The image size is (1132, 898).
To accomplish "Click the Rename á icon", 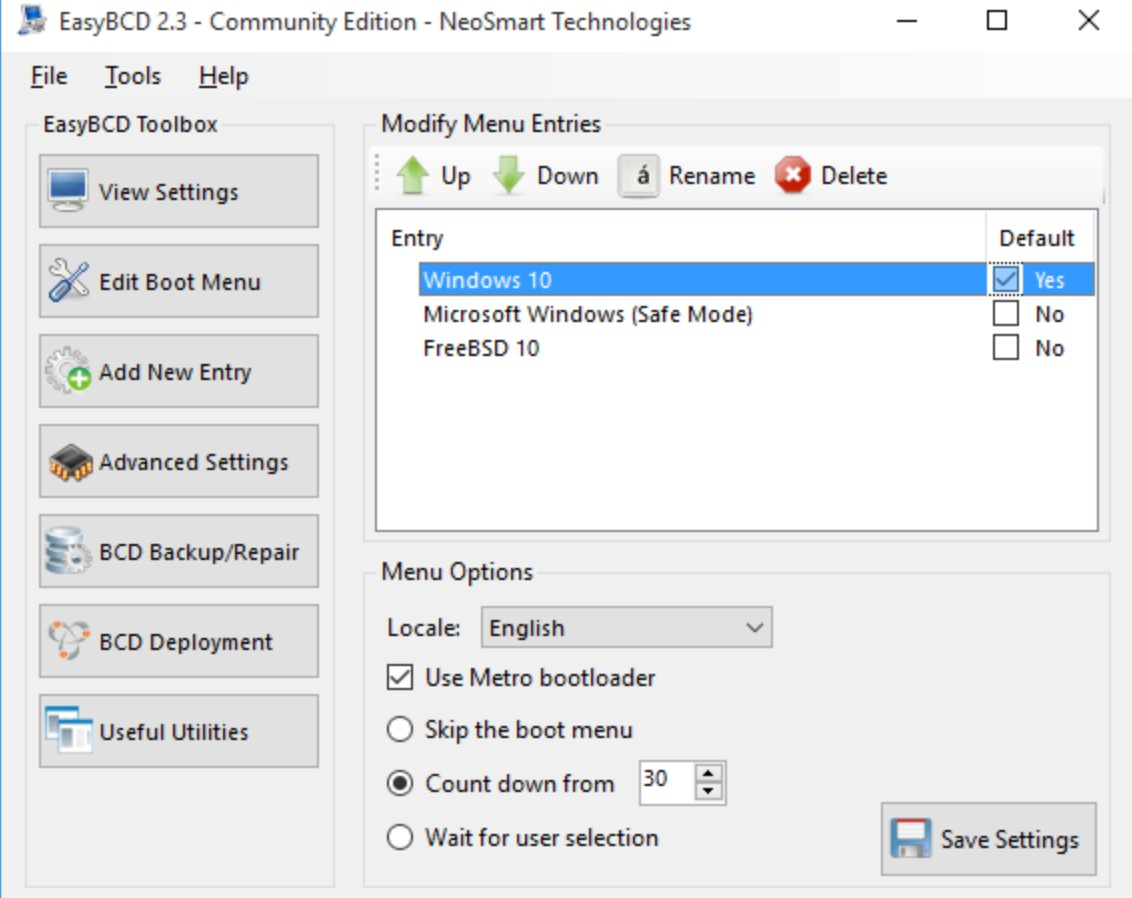I will point(638,176).
